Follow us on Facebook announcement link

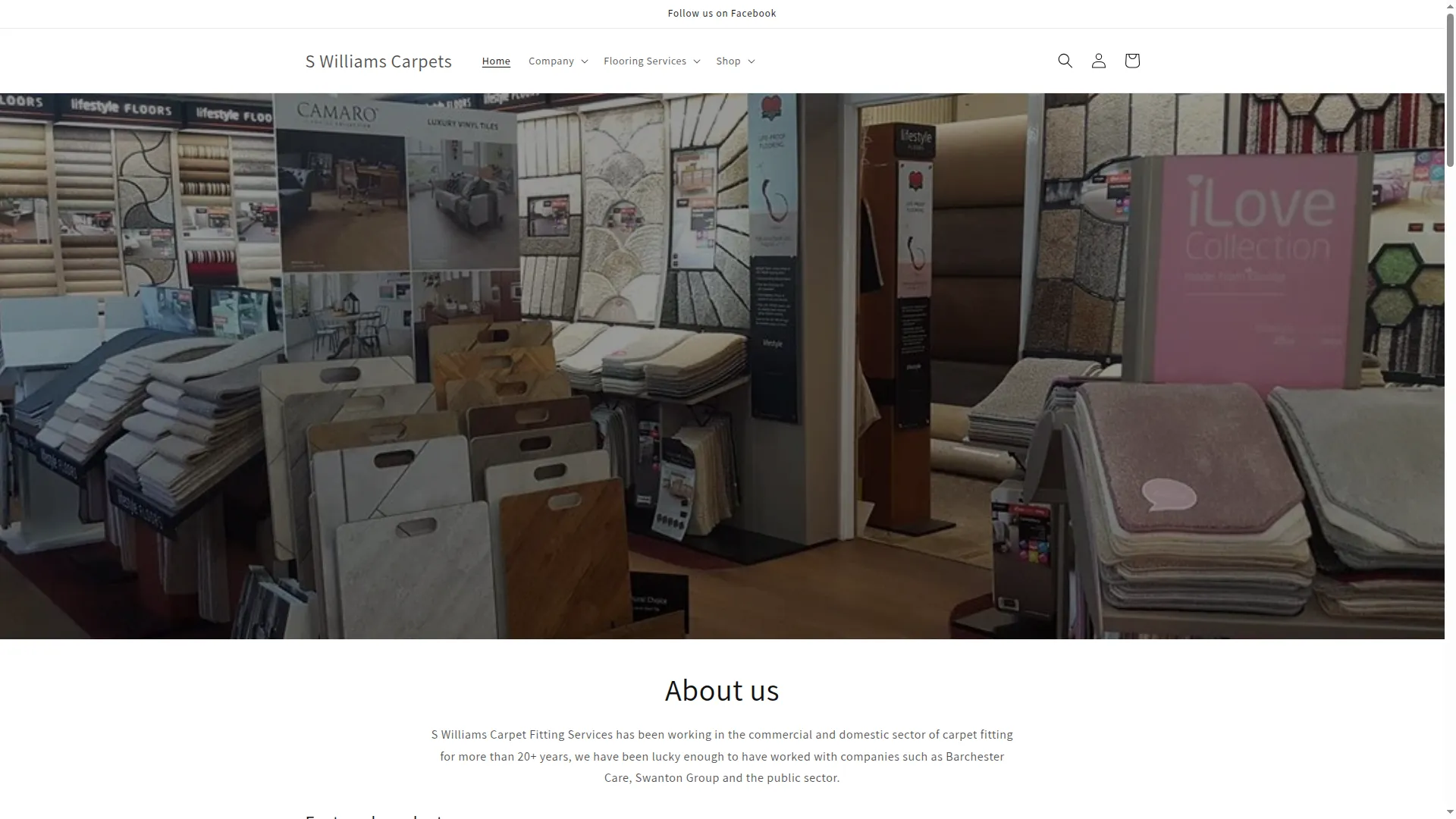[x=722, y=14]
